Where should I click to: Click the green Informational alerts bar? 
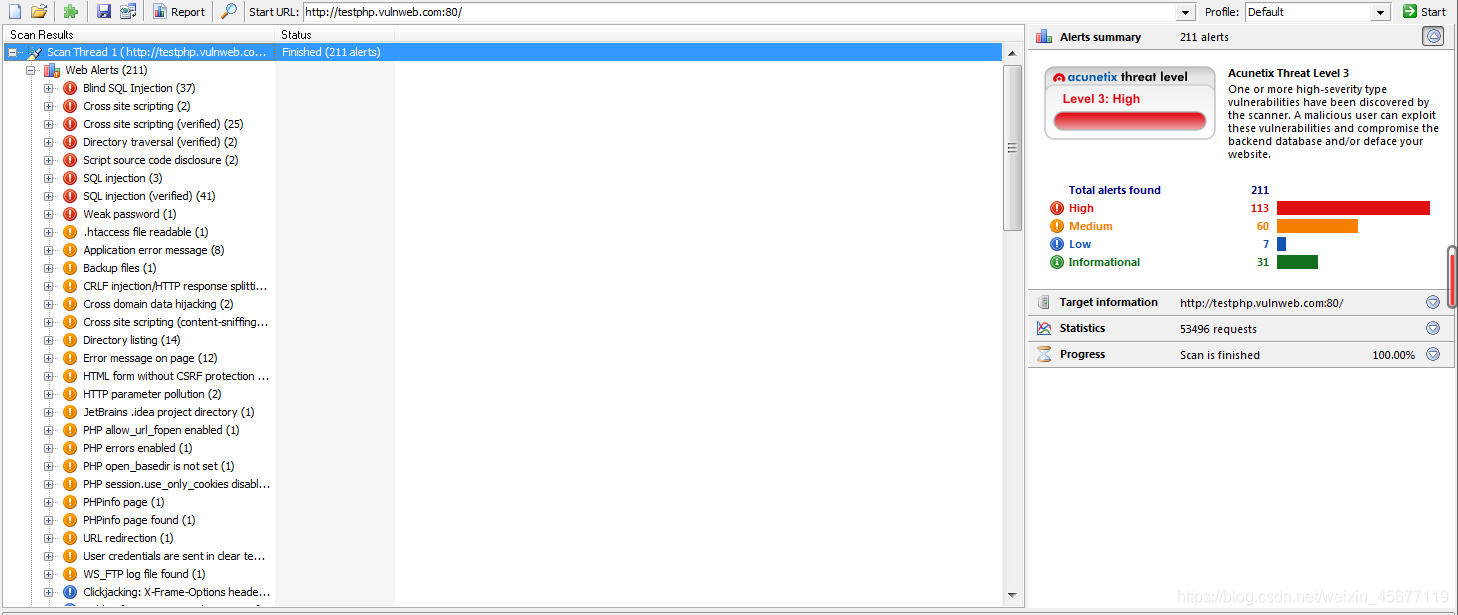click(x=1297, y=262)
